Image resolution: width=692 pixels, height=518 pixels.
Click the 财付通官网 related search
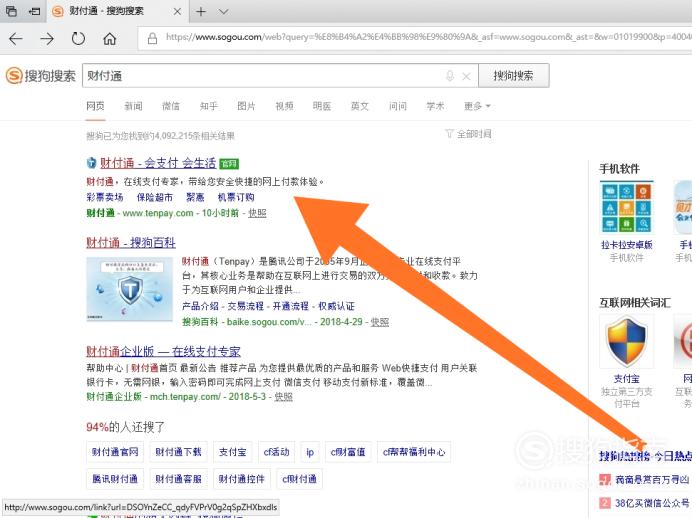coord(115,452)
